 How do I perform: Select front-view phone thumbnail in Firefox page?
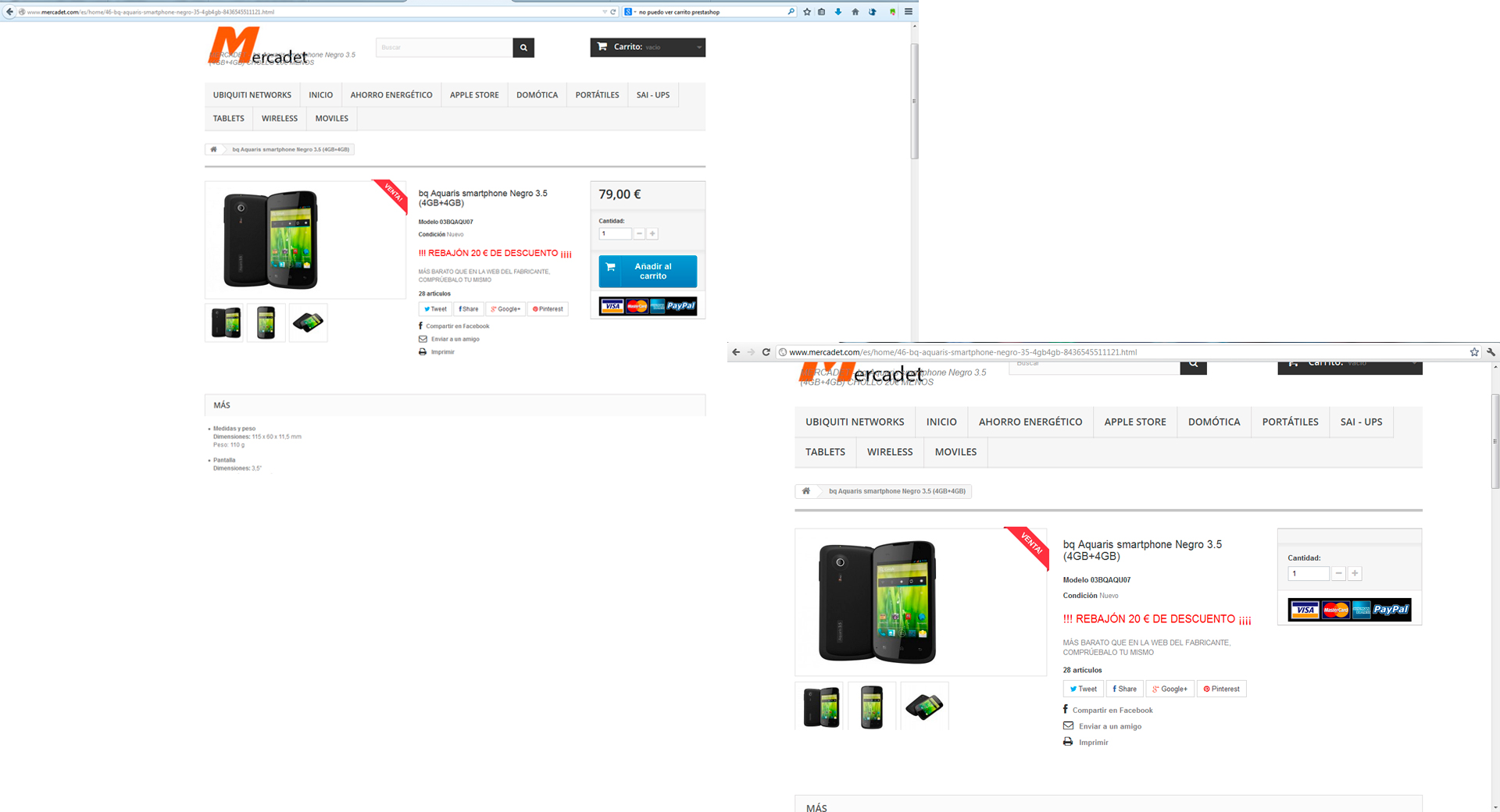266,322
